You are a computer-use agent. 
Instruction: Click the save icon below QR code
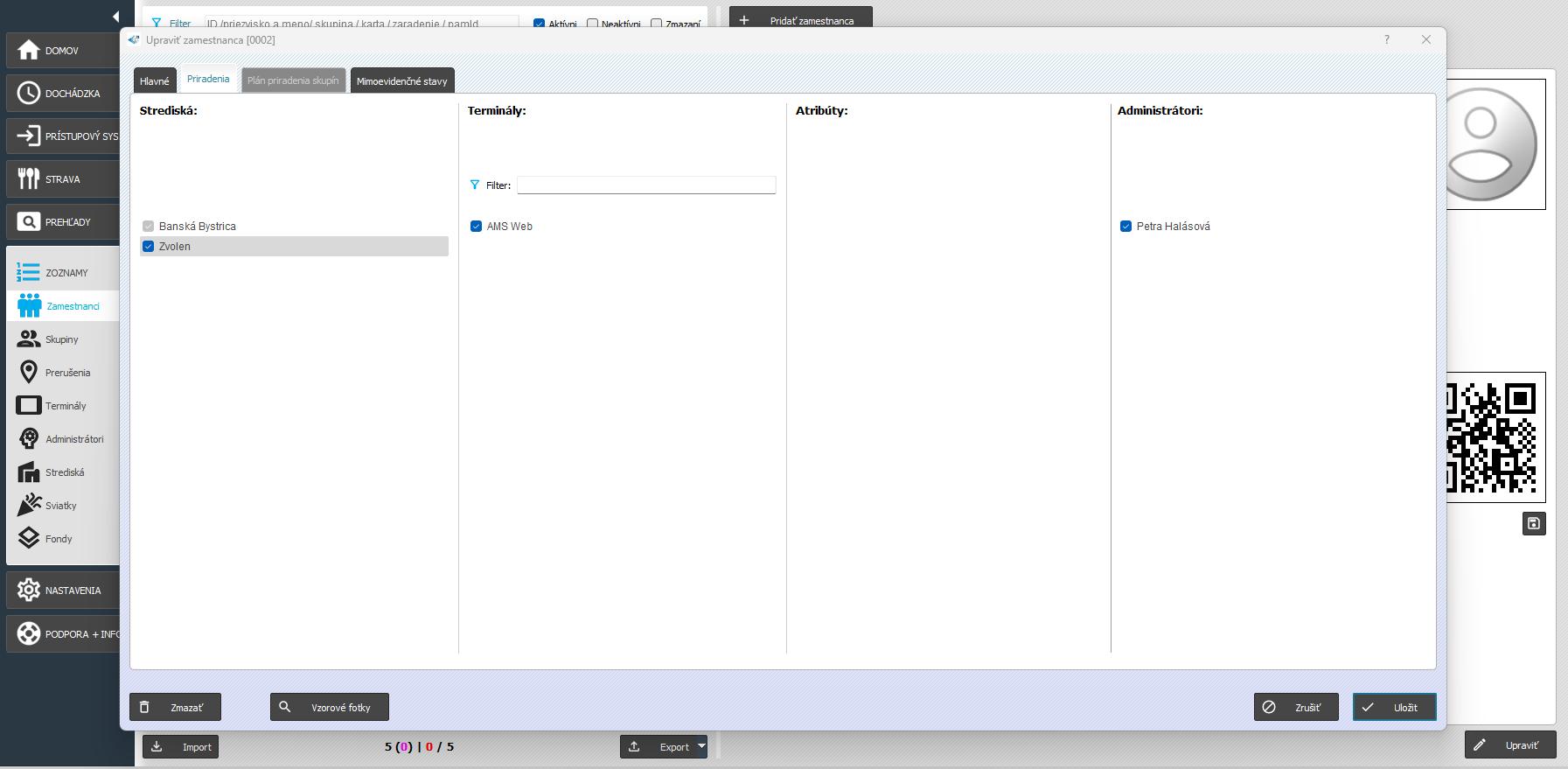(1533, 523)
